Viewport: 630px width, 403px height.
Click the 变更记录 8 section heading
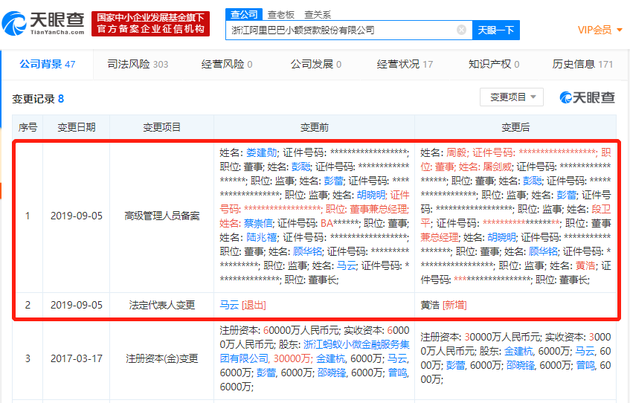coord(38,98)
